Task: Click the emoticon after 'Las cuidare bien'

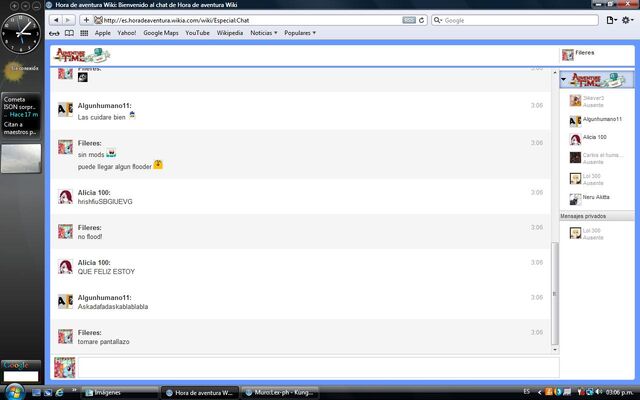Action: 132,116
